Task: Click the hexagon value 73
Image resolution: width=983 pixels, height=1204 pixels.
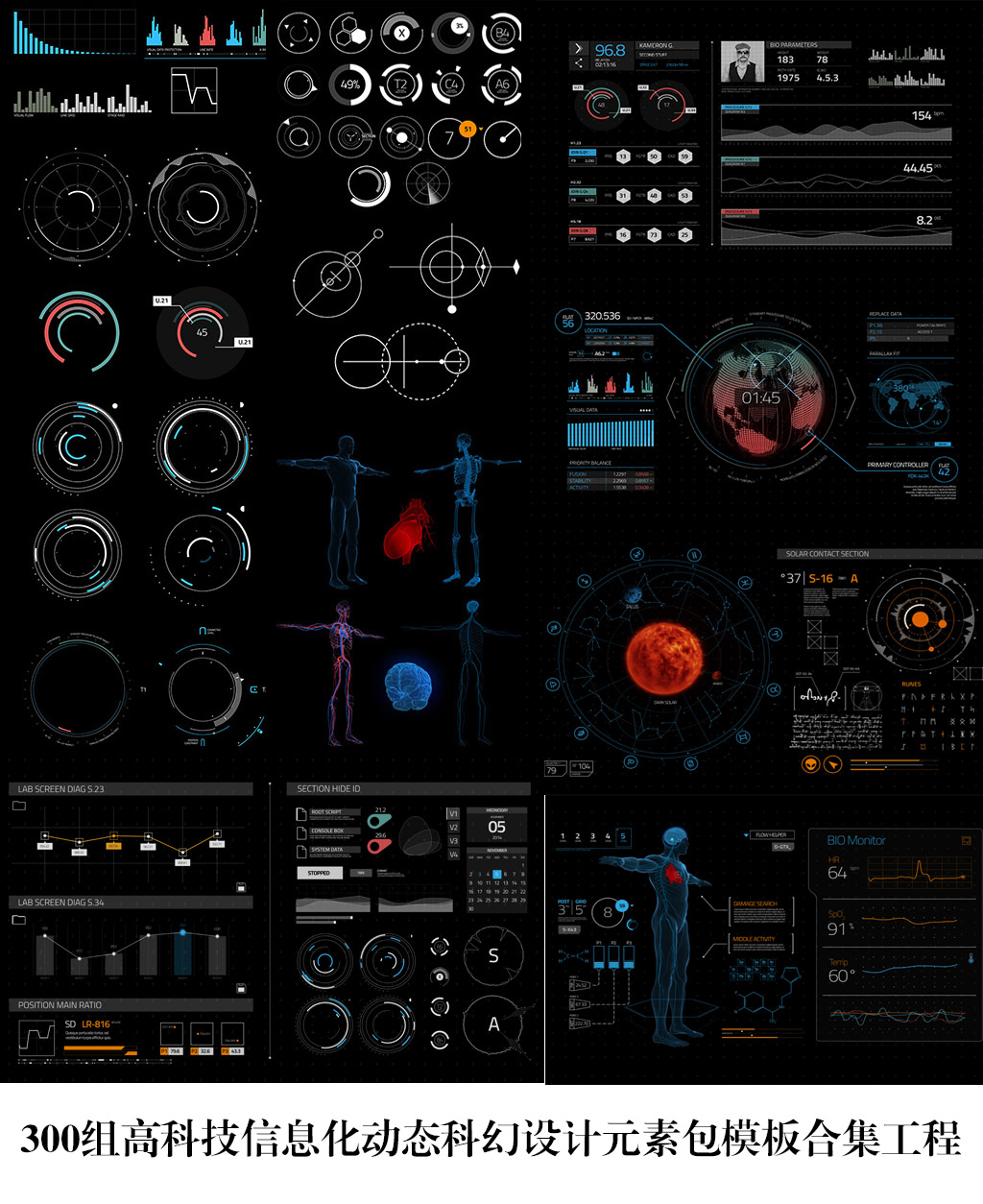Action: point(654,234)
